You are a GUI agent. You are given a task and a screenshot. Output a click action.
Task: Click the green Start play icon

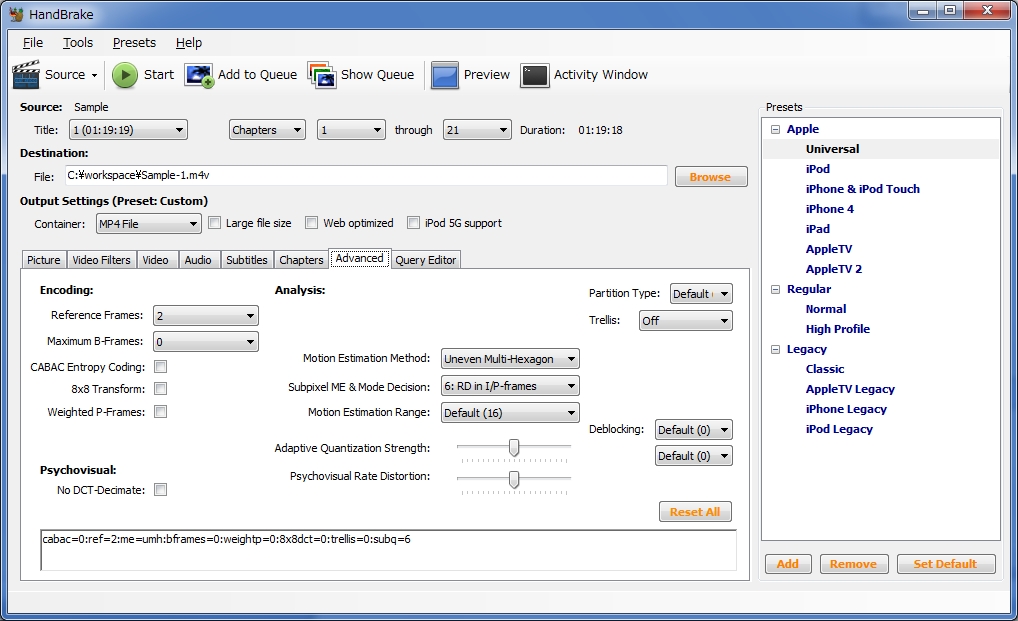(125, 75)
